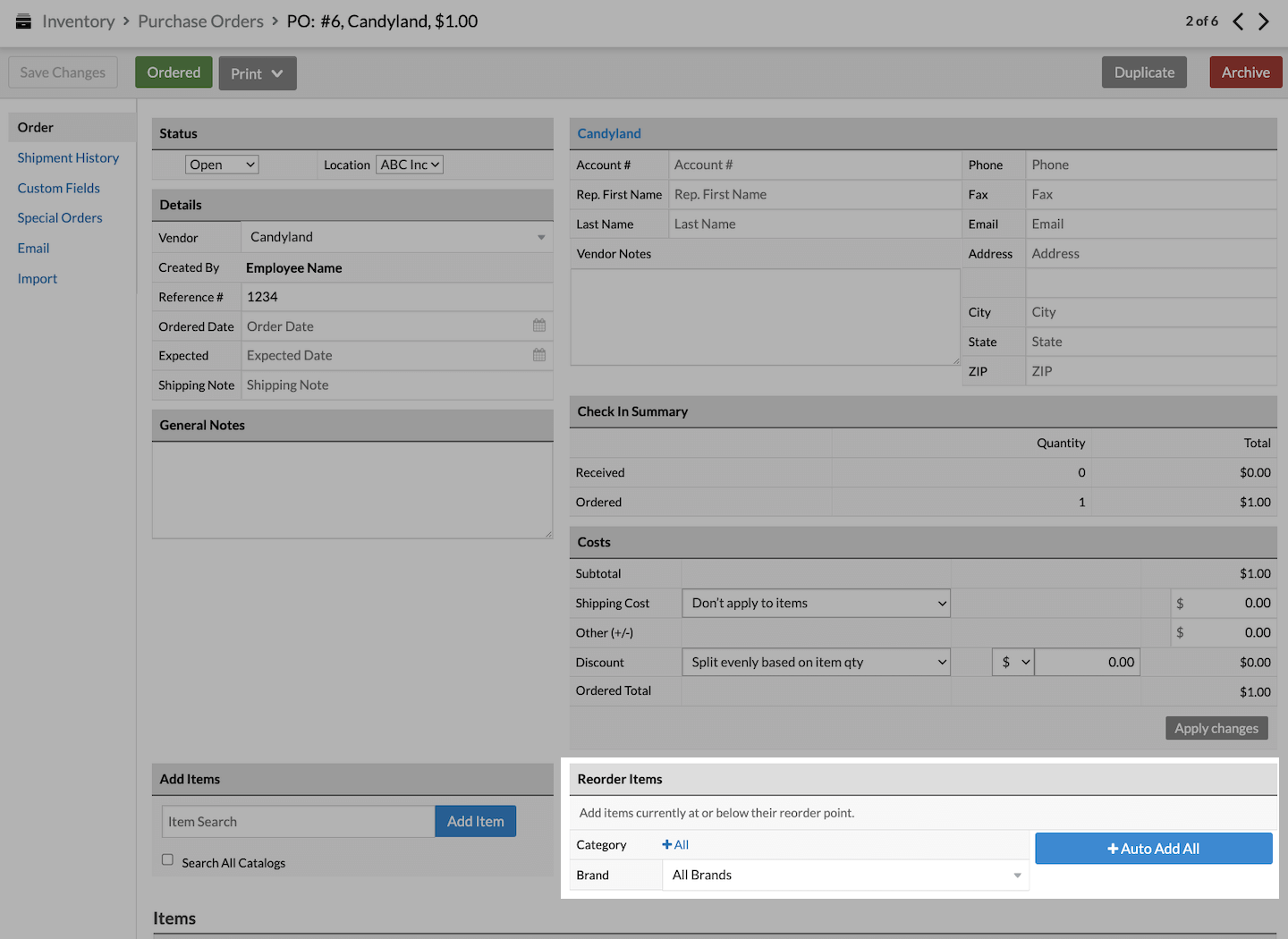Switch to the Special Orders tab

[x=60, y=218]
